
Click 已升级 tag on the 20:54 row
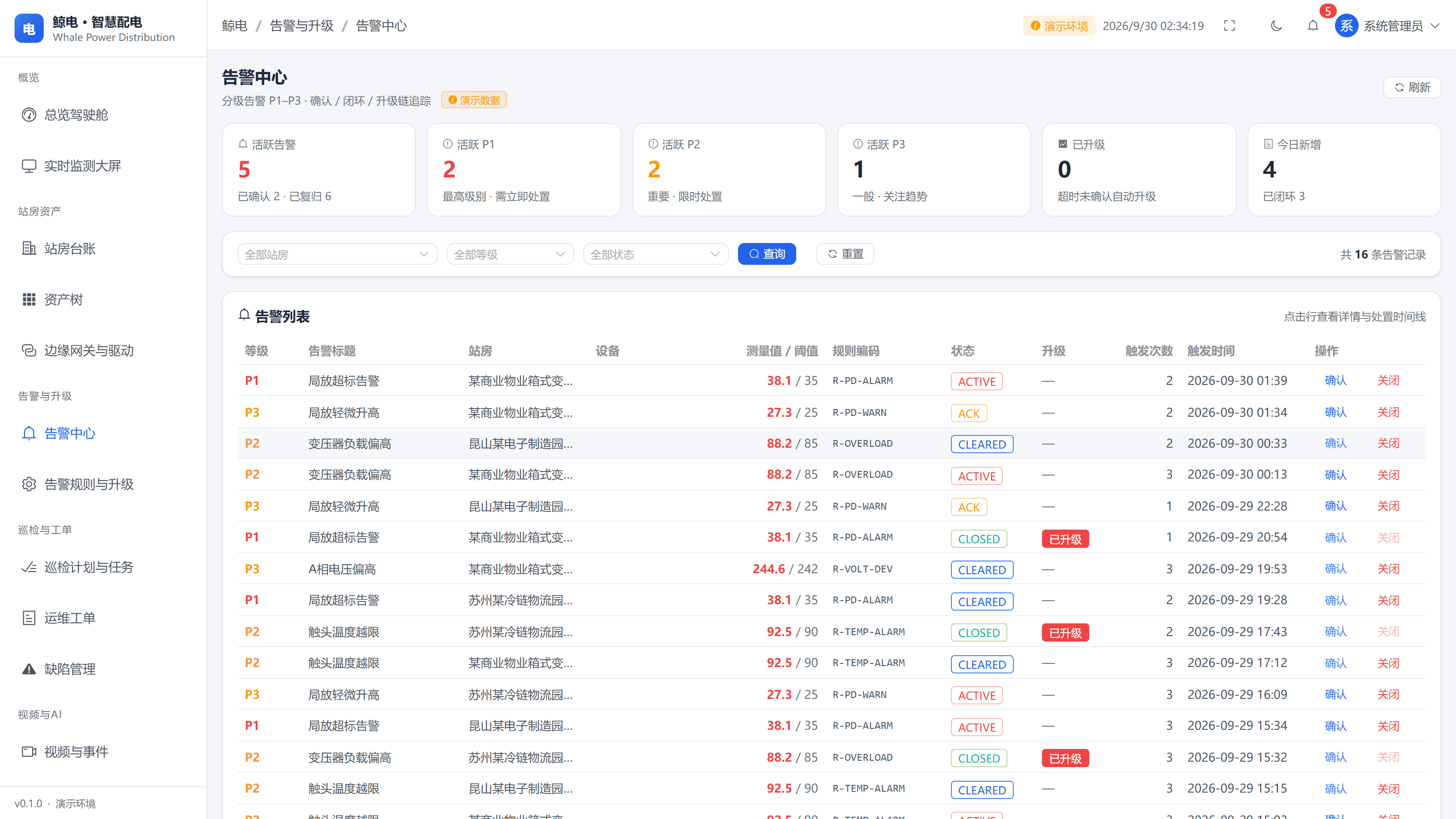pyautogui.click(x=1065, y=539)
